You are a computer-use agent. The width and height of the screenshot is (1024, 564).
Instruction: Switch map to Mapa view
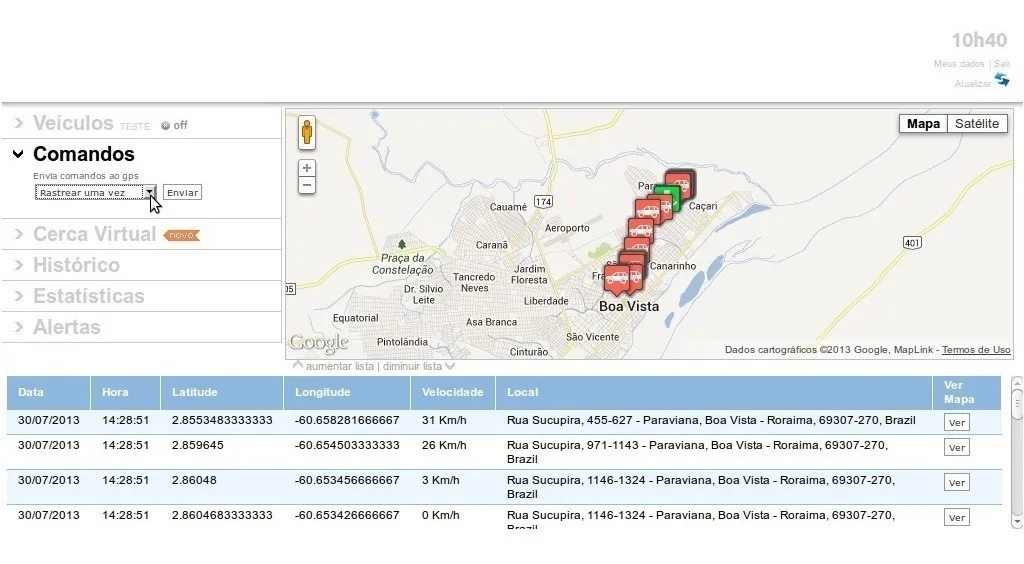coord(923,123)
